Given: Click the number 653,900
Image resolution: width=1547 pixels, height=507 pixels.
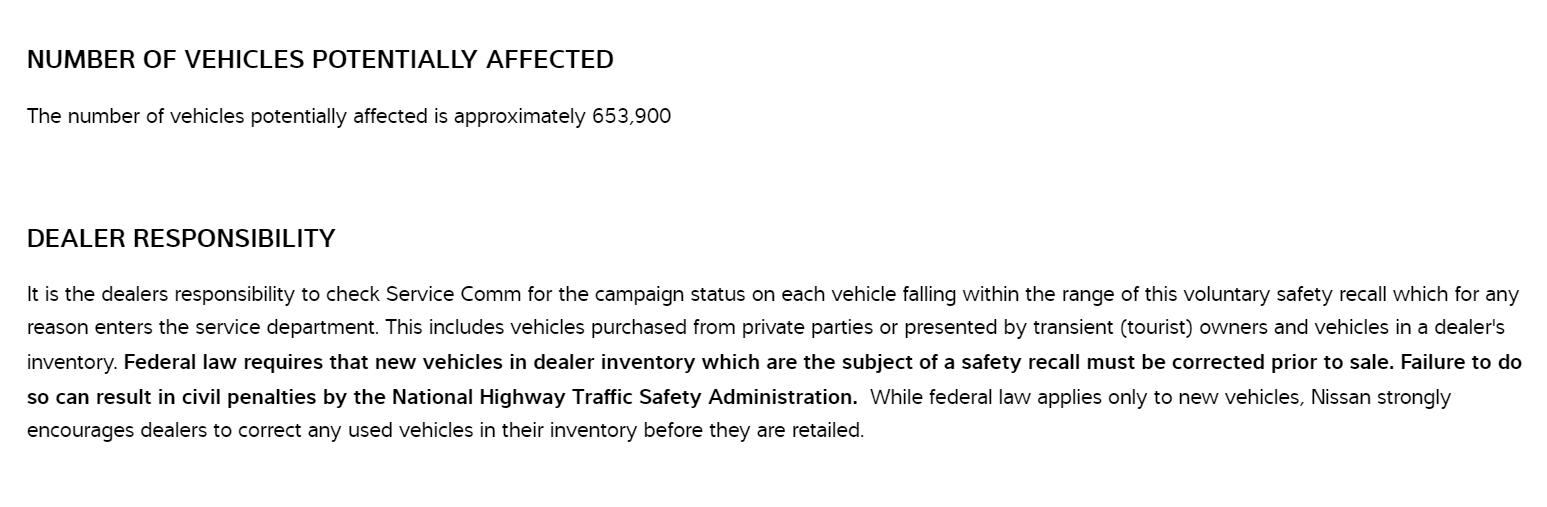Looking at the screenshot, I should [631, 117].
